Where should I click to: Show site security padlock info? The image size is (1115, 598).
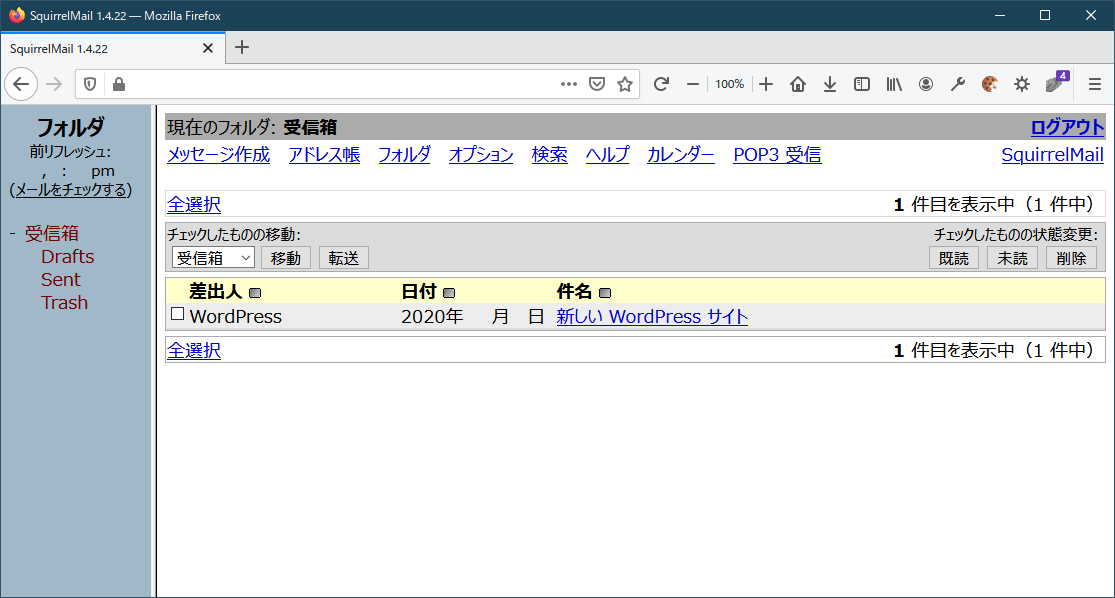[119, 85]
